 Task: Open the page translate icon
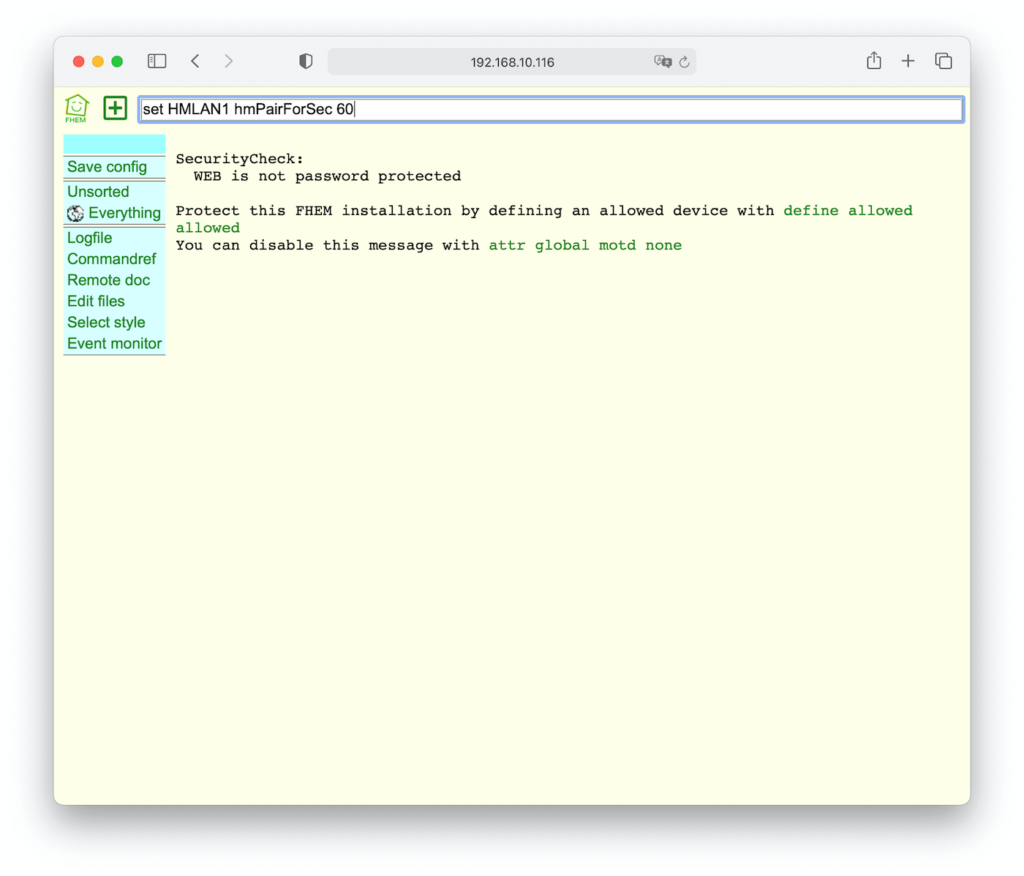(x=662, y=61)
